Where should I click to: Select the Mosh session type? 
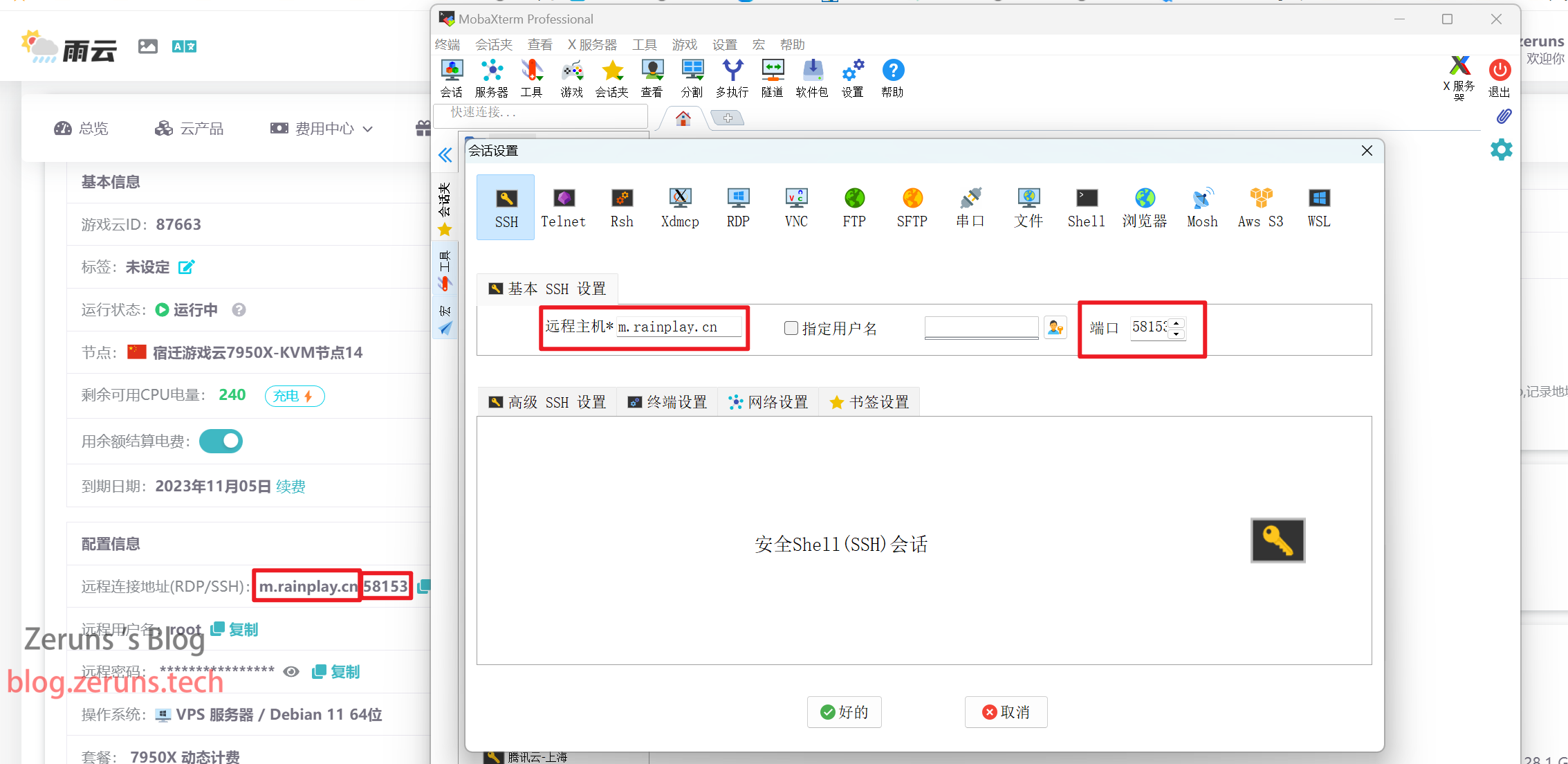1203,208
